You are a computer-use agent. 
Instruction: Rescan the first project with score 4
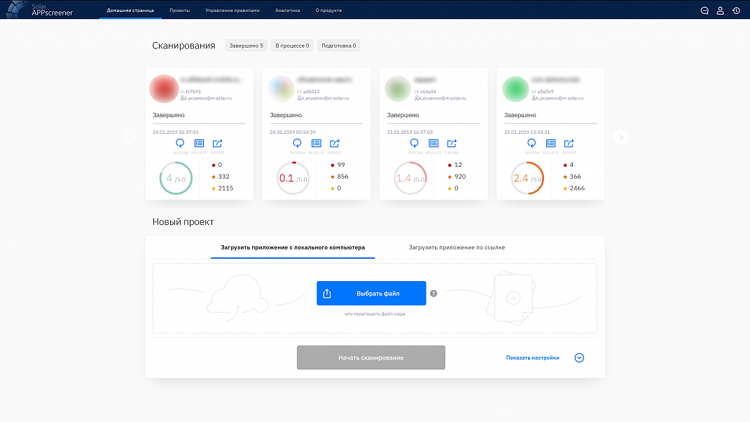180,143
